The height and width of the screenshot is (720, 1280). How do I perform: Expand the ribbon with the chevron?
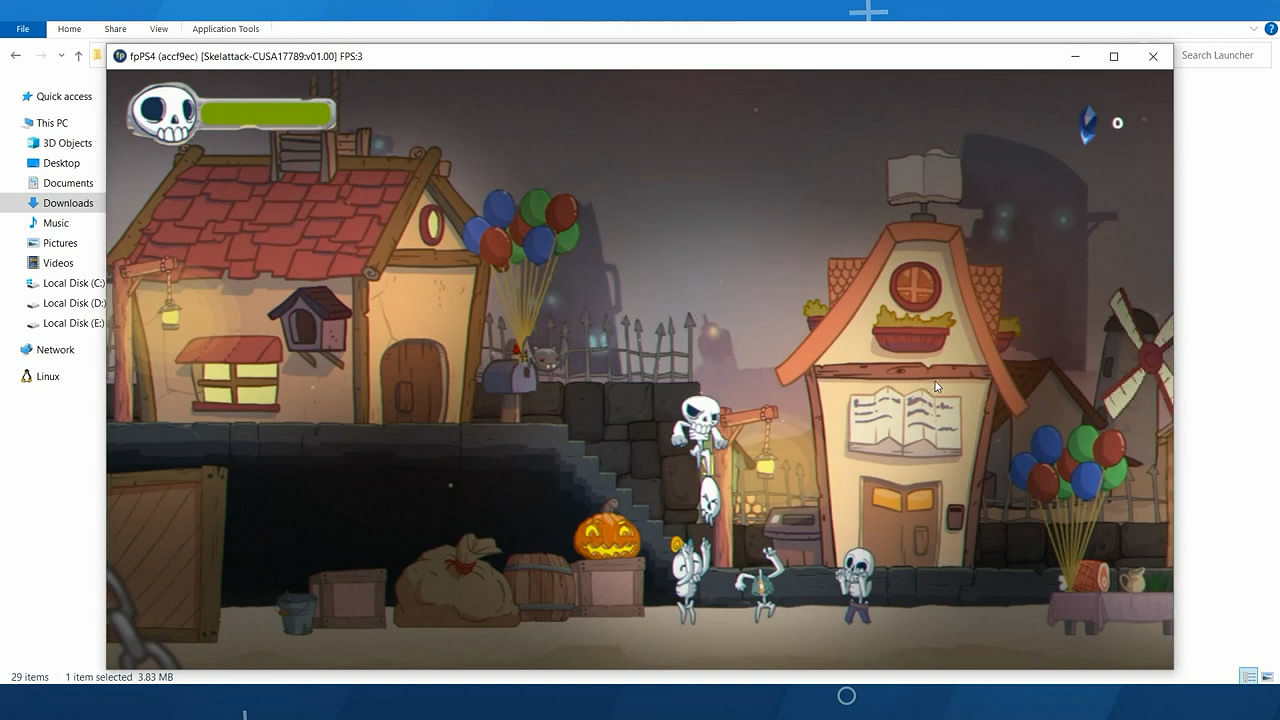coord(1254,29)
